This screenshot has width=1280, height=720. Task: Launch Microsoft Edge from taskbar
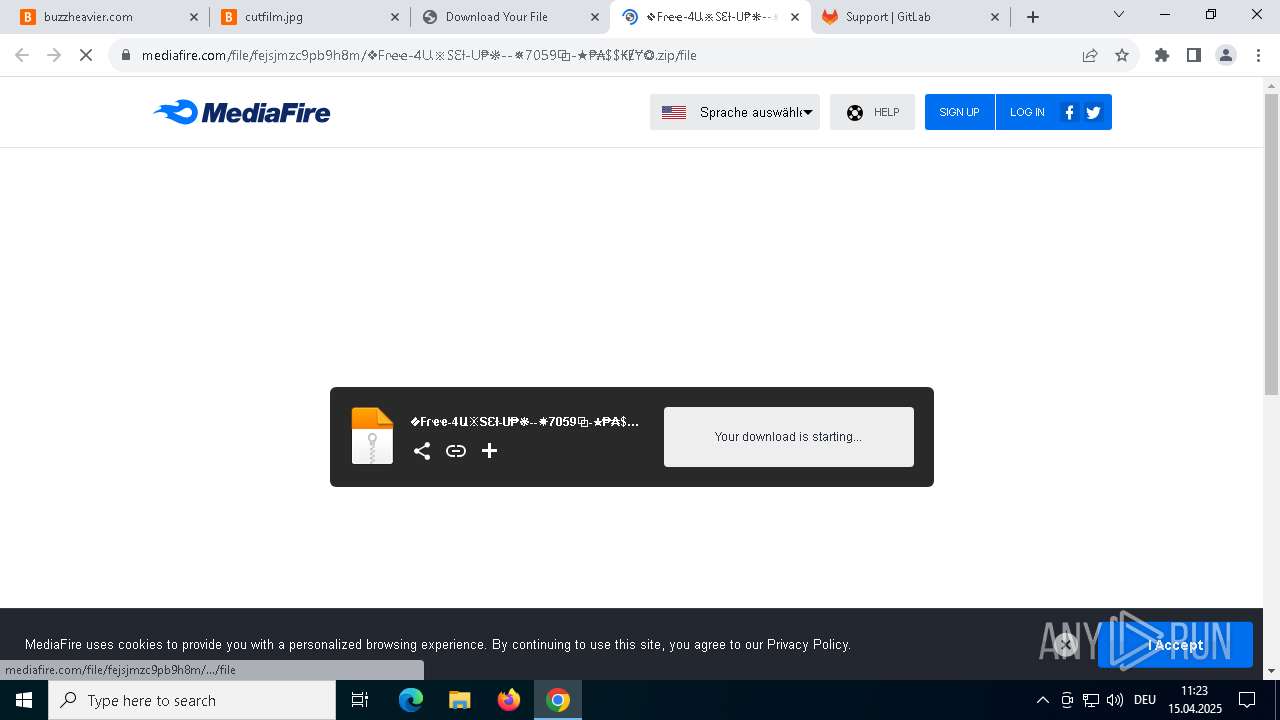click(411, 700)
